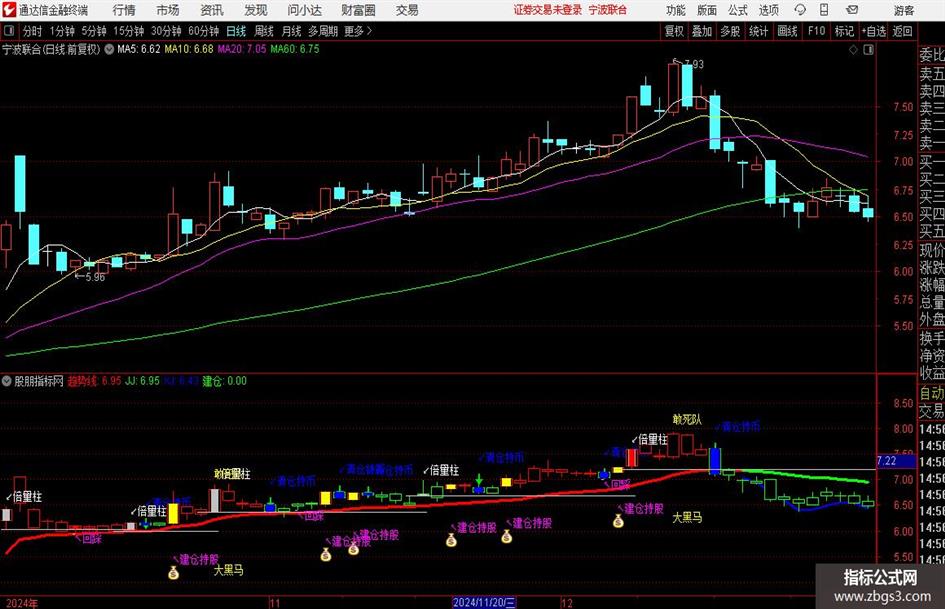Viewport: 945px width, 609px height.
Task: Click the 宁波联合 stock name link in title bar
Action: coord(608,10)
